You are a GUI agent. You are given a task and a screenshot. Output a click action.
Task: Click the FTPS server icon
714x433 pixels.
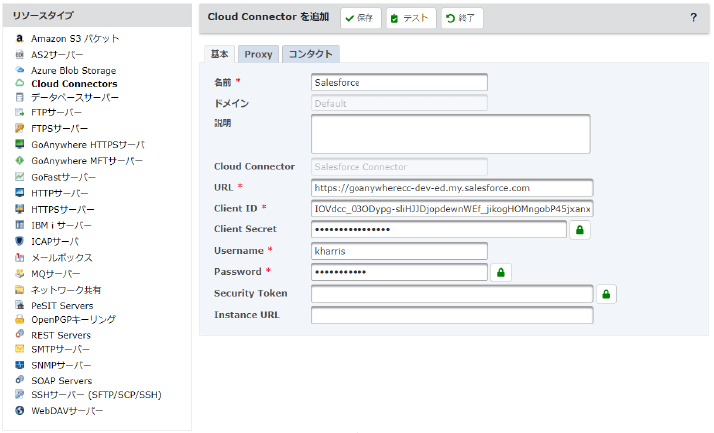pyautogui.click(x=20, y=128)
